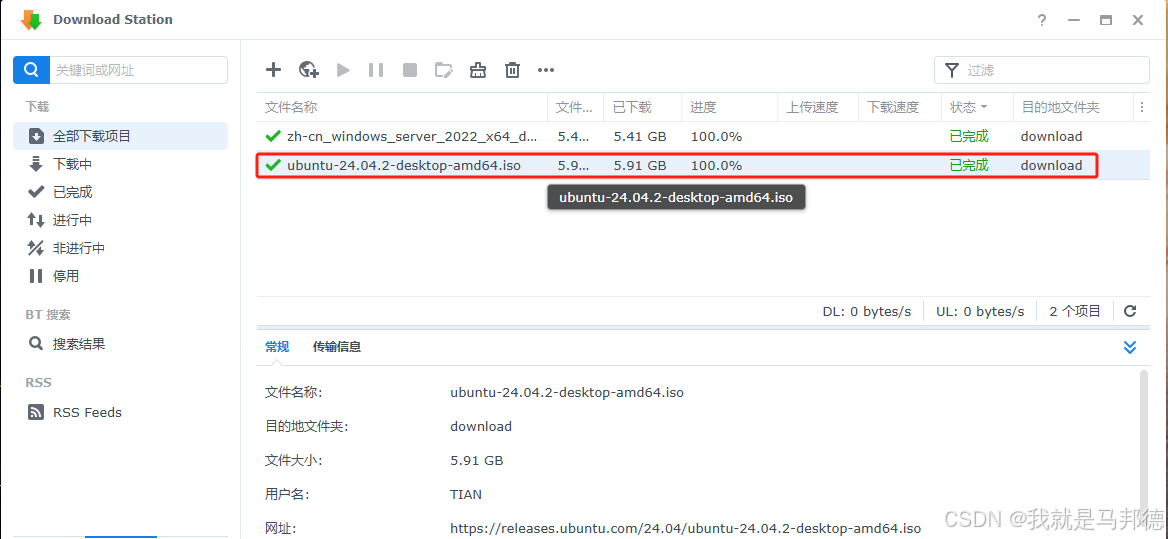Viewport: 1168px width, 539px height.
Task: Click the 2 个项目 item count
Action: click(x=1075, y=311)
